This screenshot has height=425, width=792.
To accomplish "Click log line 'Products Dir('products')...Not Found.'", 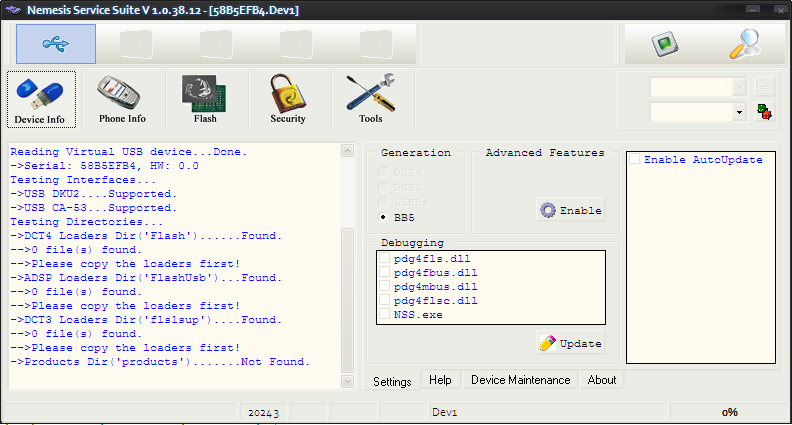I will click(160, 362).
